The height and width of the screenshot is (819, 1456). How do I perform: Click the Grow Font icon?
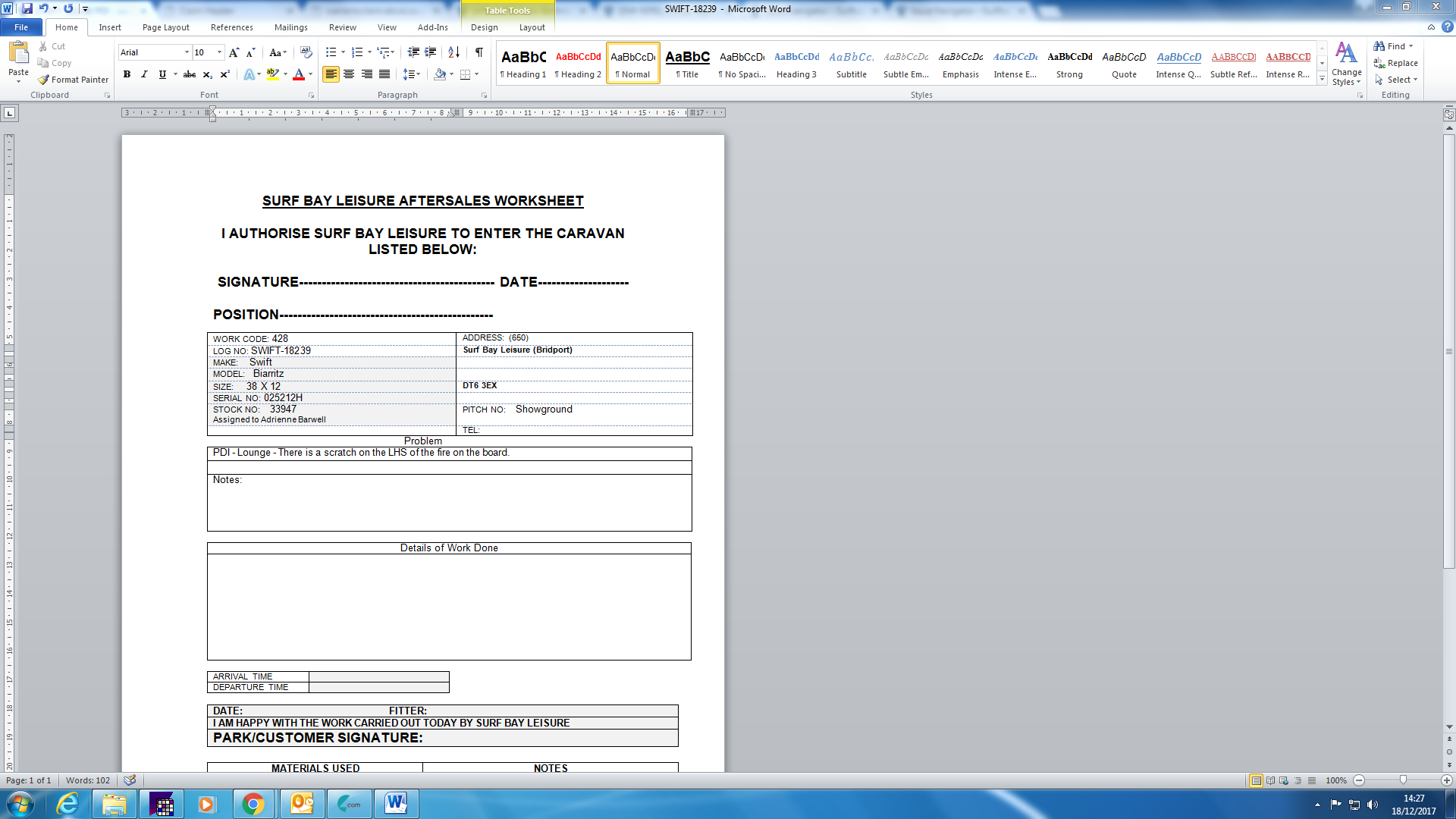[234, 52]
